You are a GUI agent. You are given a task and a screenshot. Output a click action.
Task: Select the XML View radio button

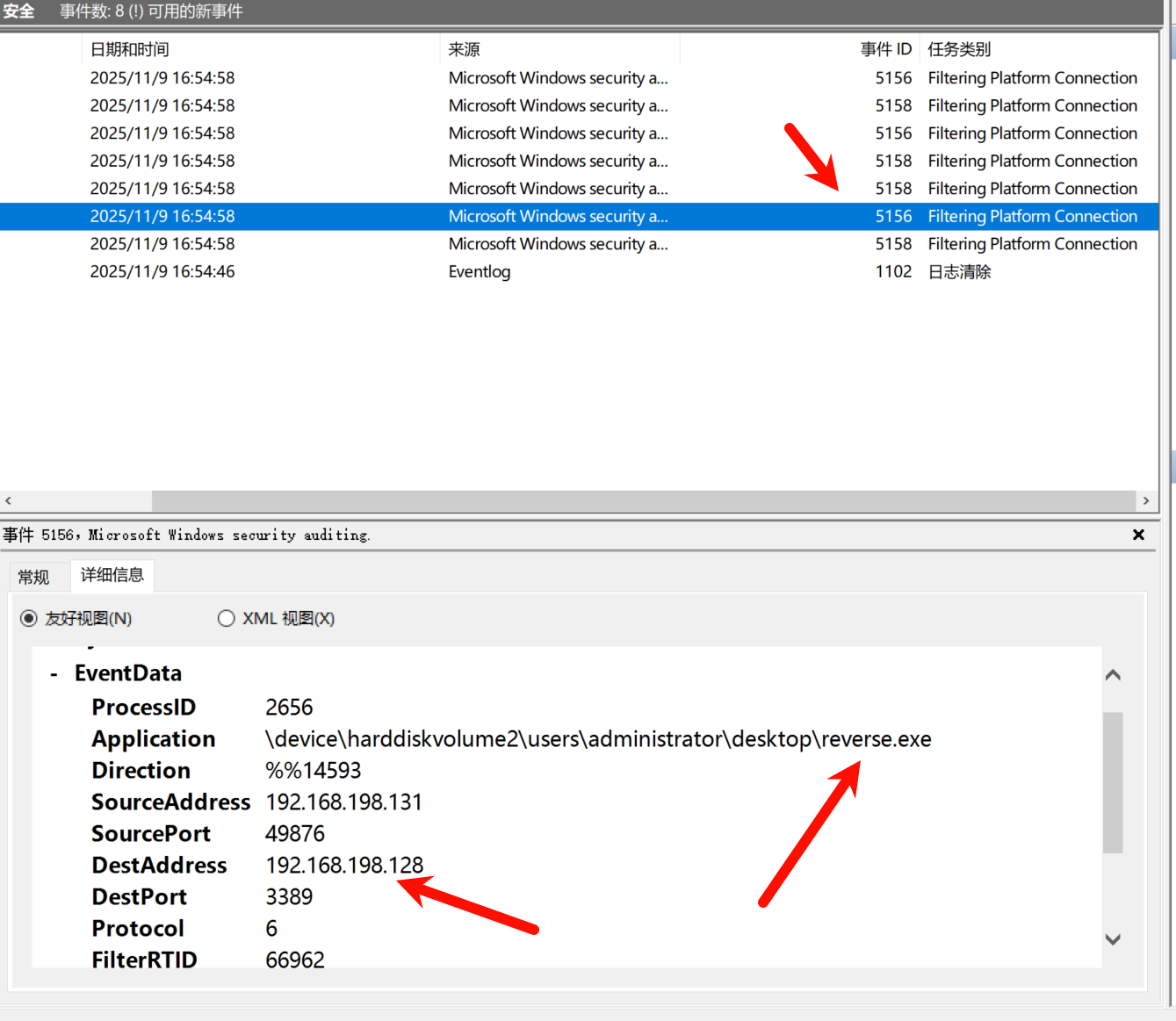pyautogui.click(x=227, y=619)
